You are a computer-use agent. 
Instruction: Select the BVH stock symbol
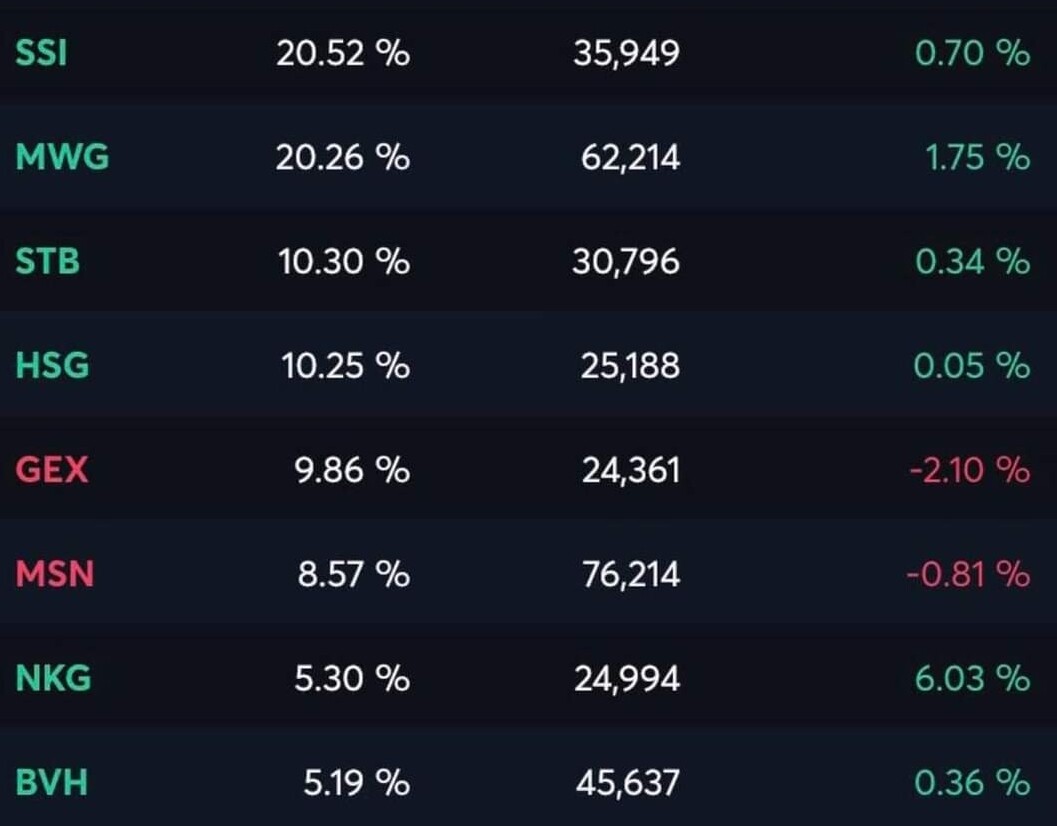tap(52, 783)
